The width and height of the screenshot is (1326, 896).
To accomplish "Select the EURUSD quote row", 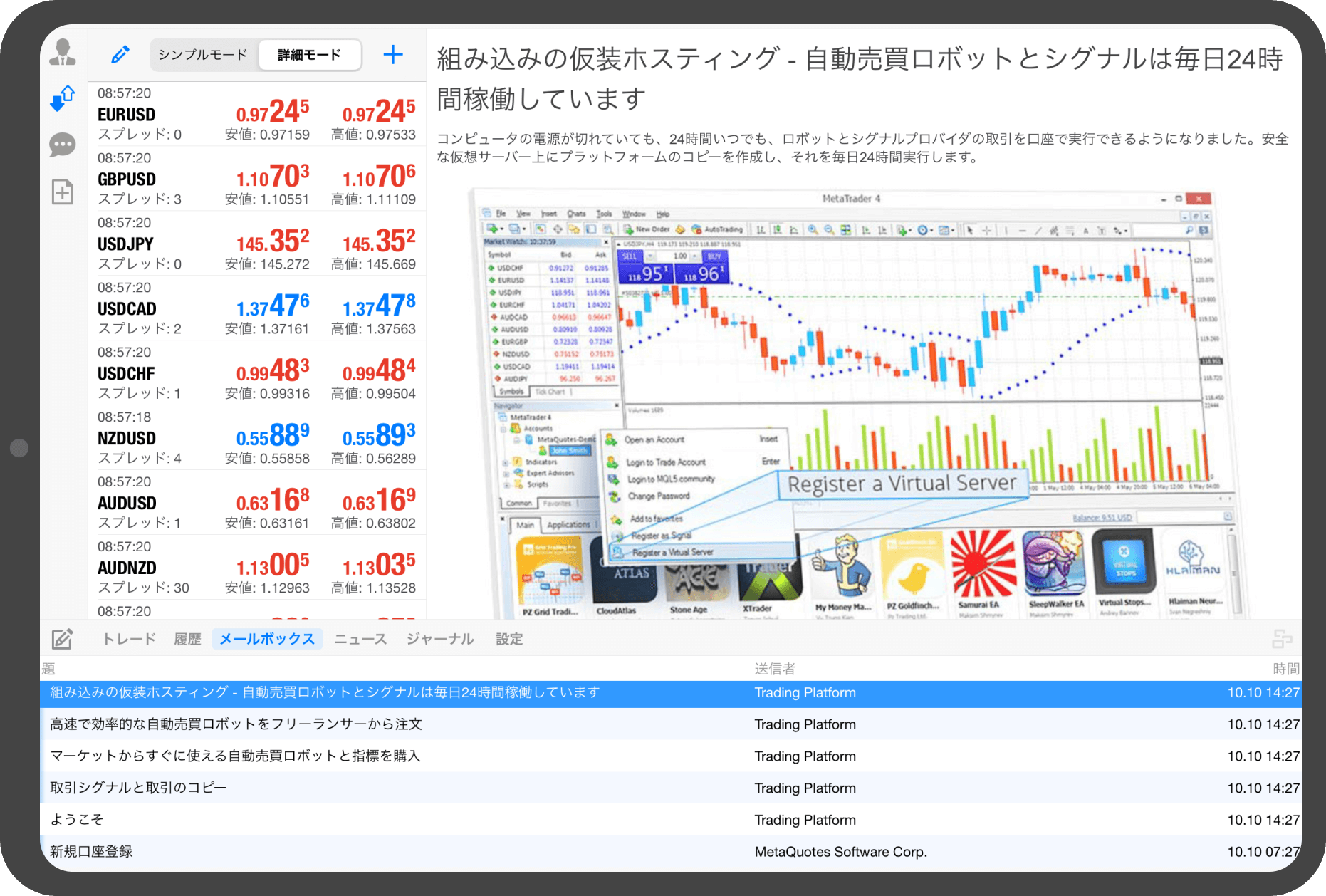I will [x=256, y=114].
